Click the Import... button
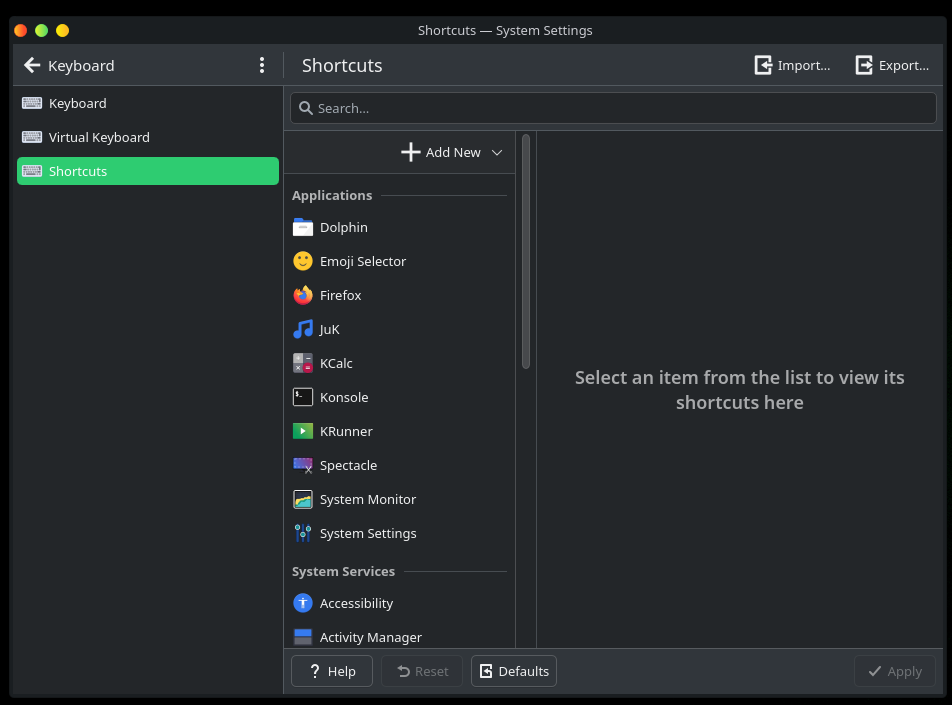 (792, 66)
